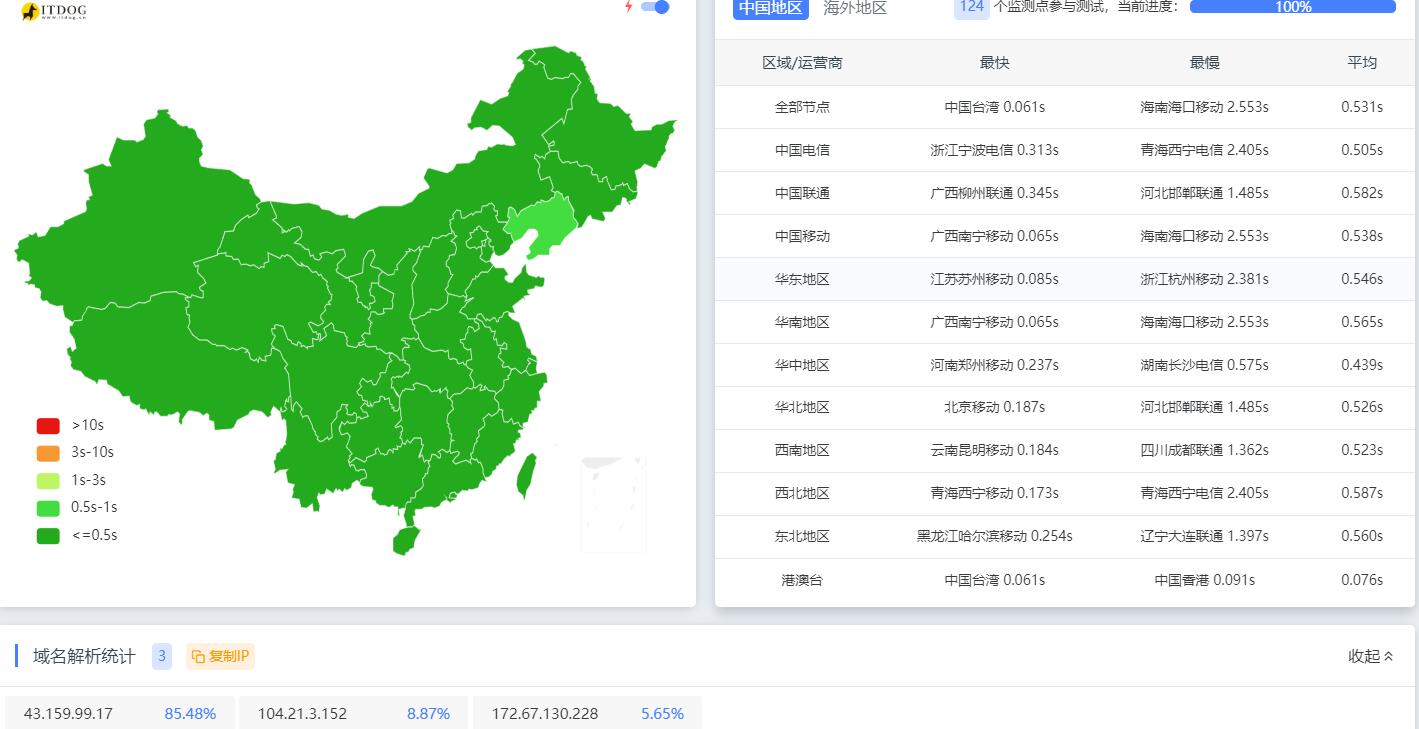Image resolution: width=1419 pixels, height=729 pixels.
Task: Click the 域名解析统计 heading
Action: 84,656
